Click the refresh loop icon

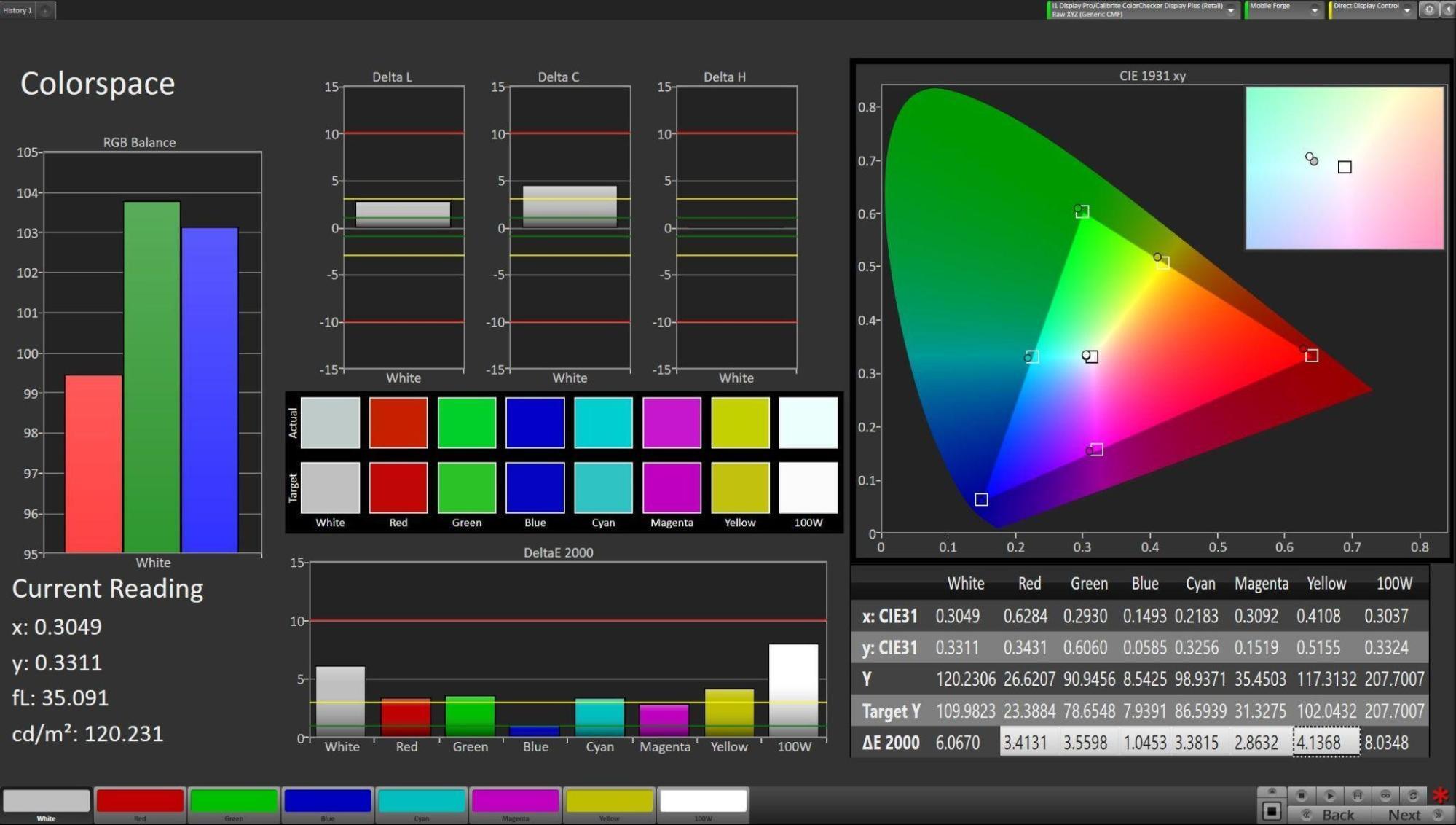point(1412,795)
